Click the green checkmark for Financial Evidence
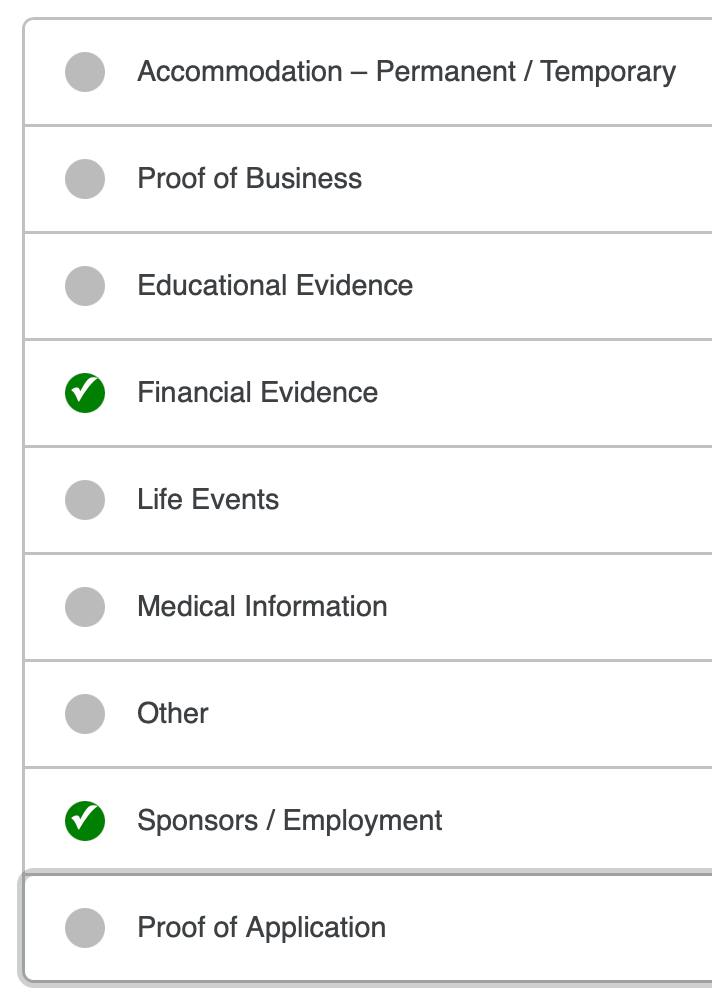712x1006 pixels. click(85, 393)
